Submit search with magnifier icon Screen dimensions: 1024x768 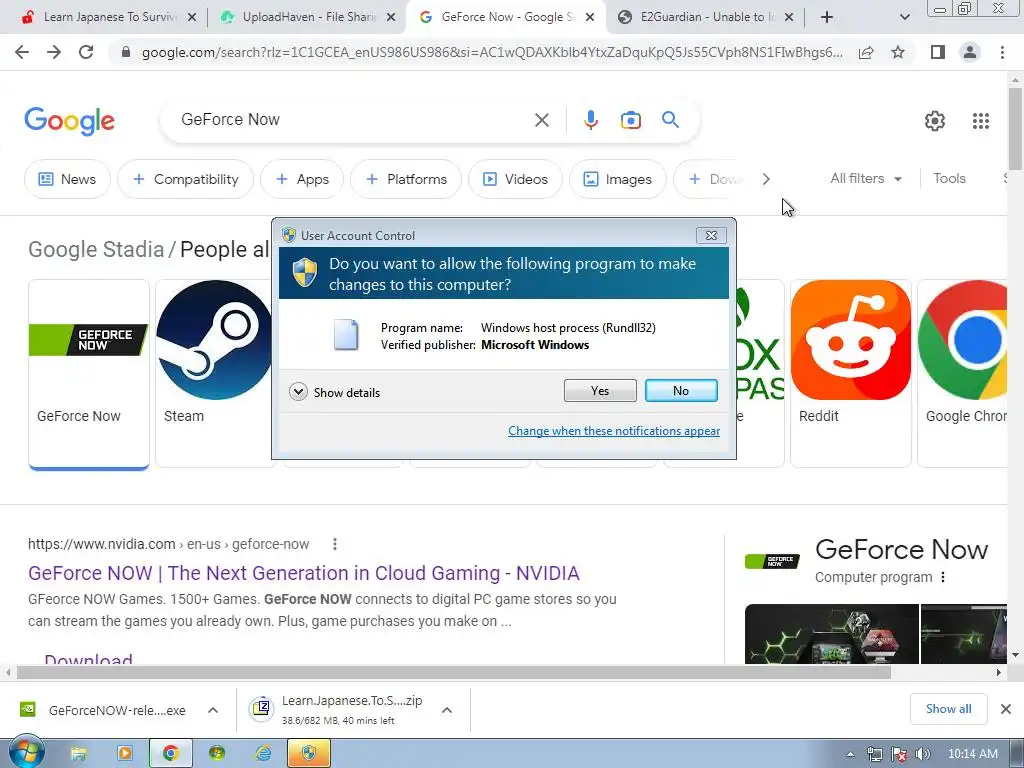pos(670,120)
